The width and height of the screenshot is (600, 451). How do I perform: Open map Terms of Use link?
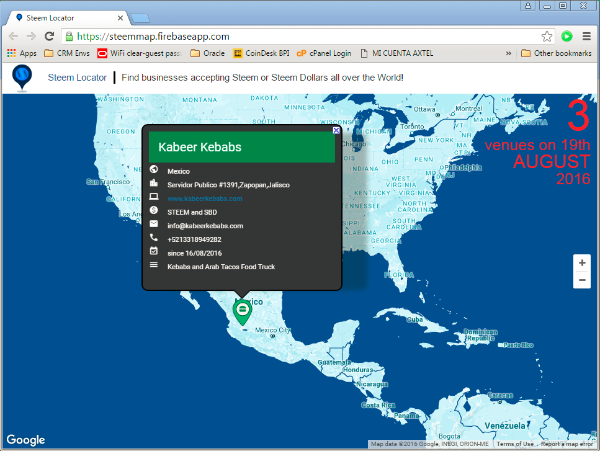[x=515, y=444]
